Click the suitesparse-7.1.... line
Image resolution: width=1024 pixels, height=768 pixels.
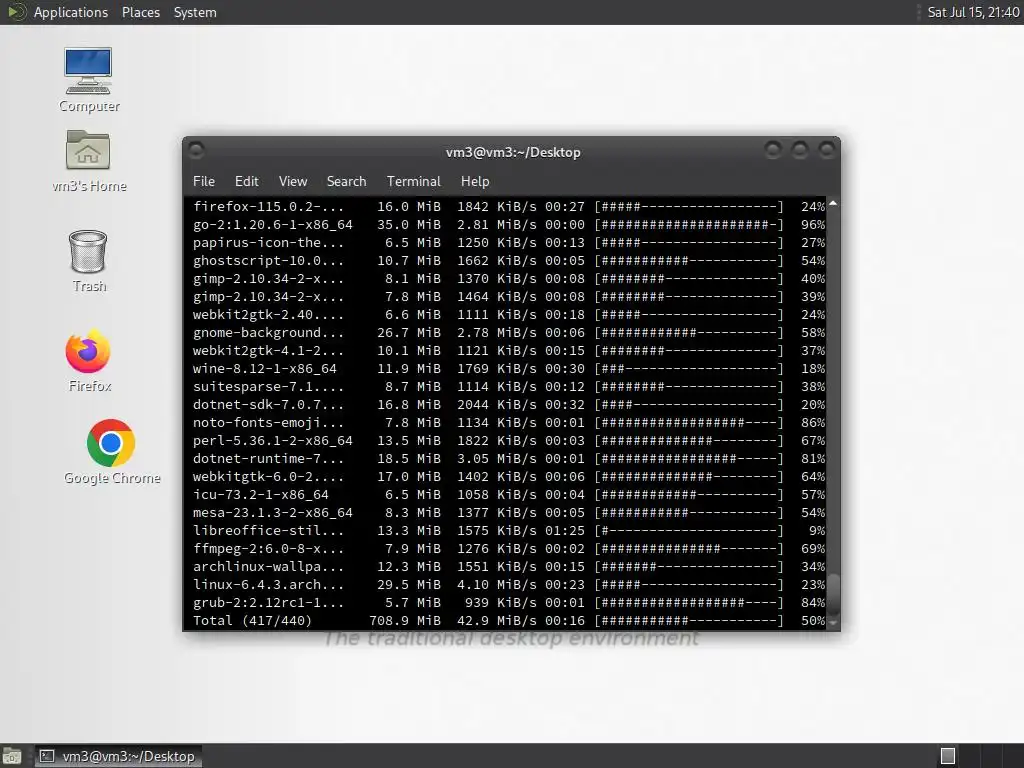pos(509,387)
